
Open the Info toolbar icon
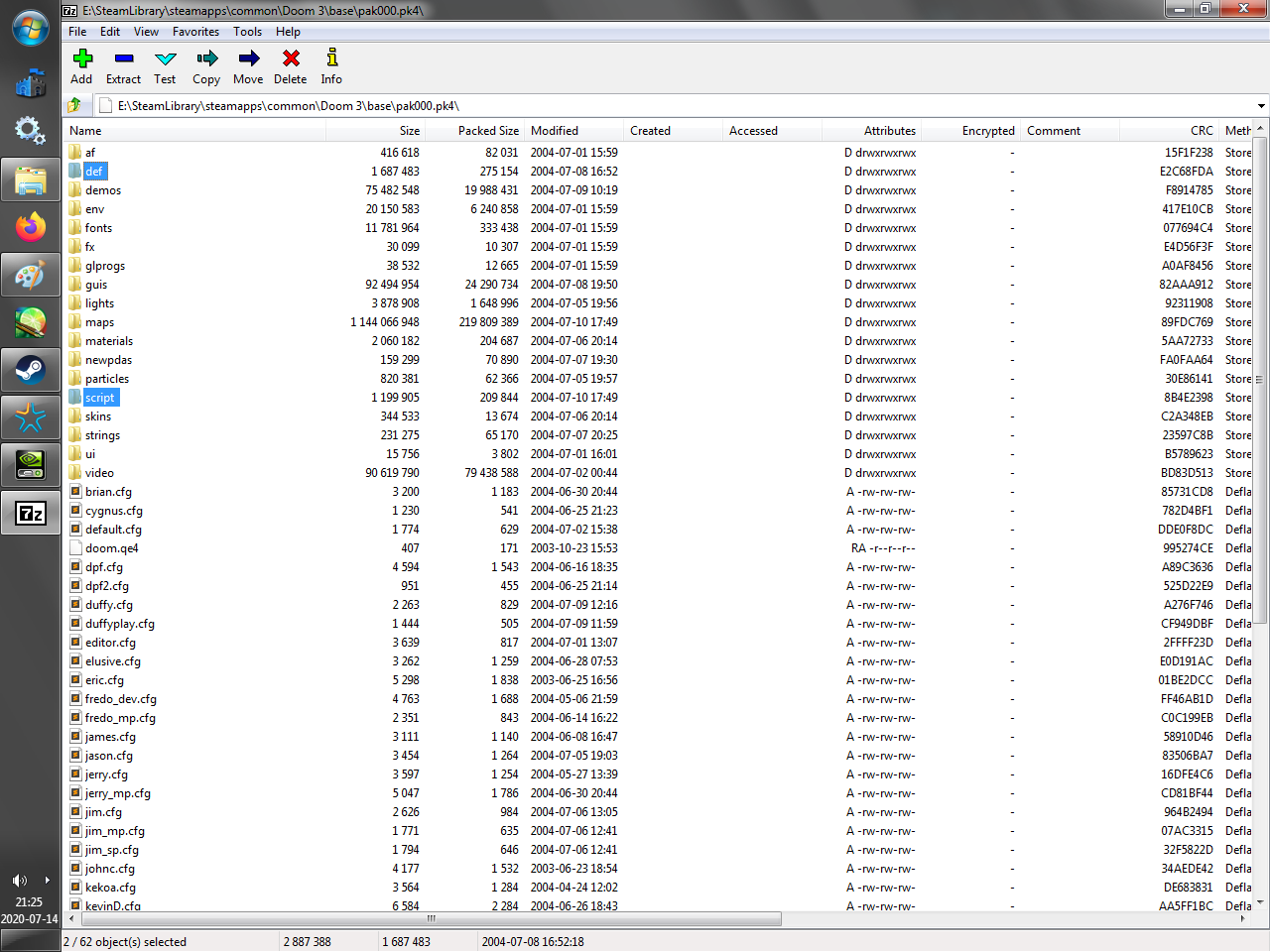331,59
